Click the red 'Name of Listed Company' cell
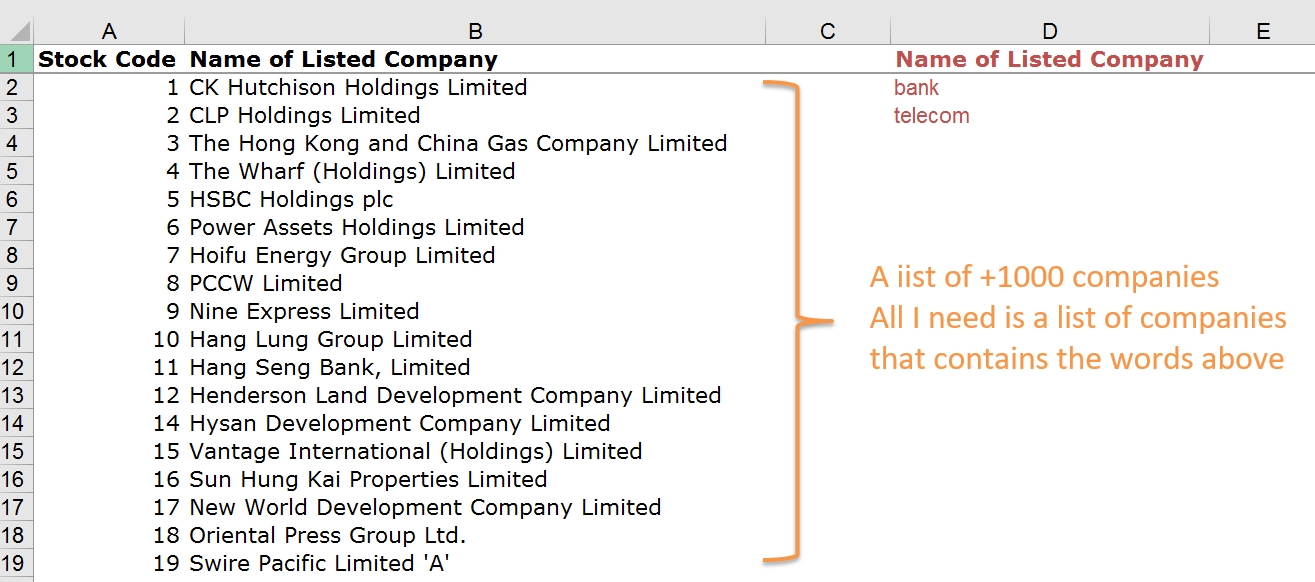The image size is (1315, 582). (x=1049, y=59)
